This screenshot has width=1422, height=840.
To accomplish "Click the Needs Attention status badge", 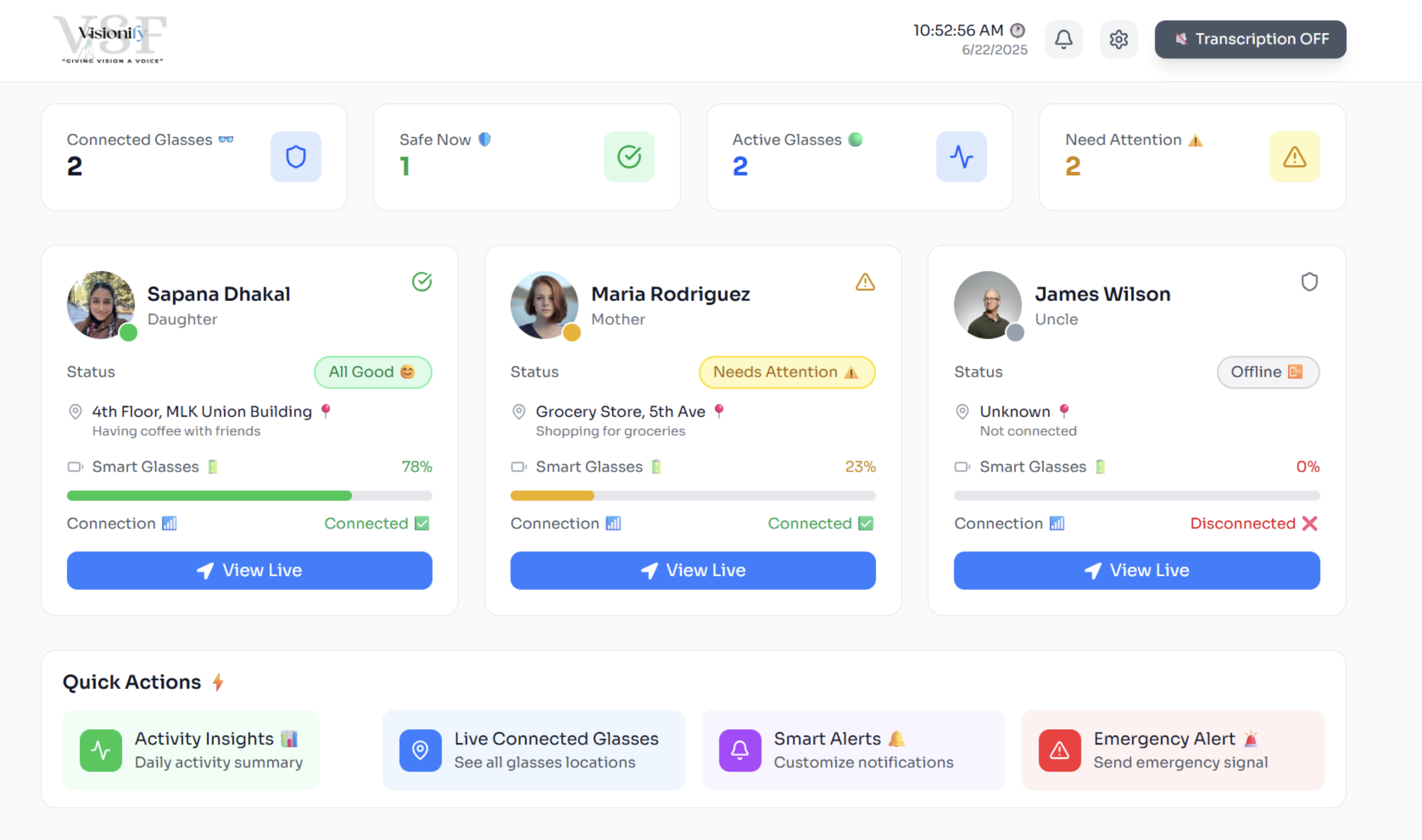I will coord(787,372).
